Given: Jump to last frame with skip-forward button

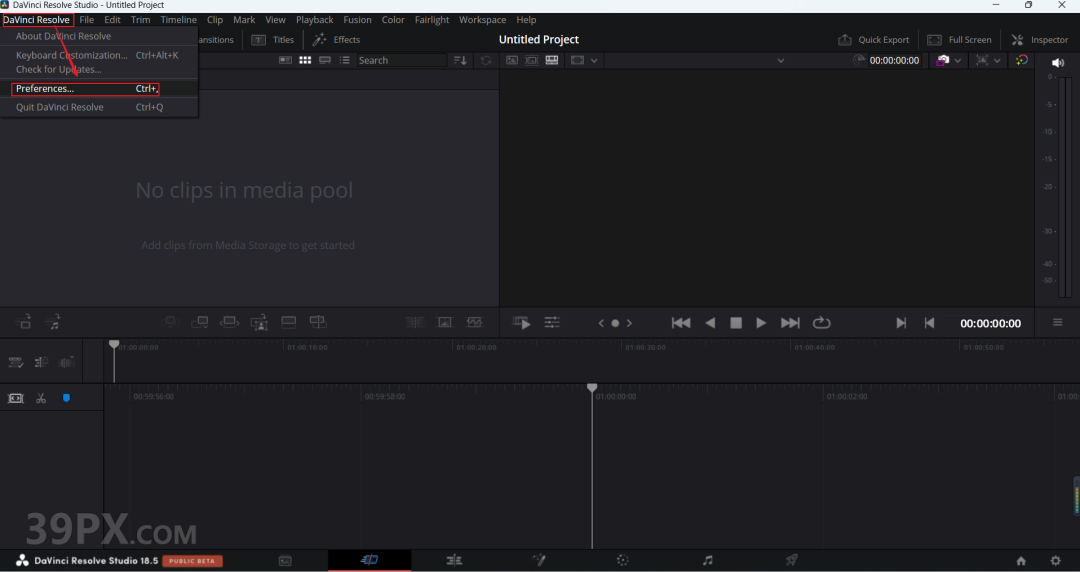Looking at the screenshot, I should coord(790,323).
